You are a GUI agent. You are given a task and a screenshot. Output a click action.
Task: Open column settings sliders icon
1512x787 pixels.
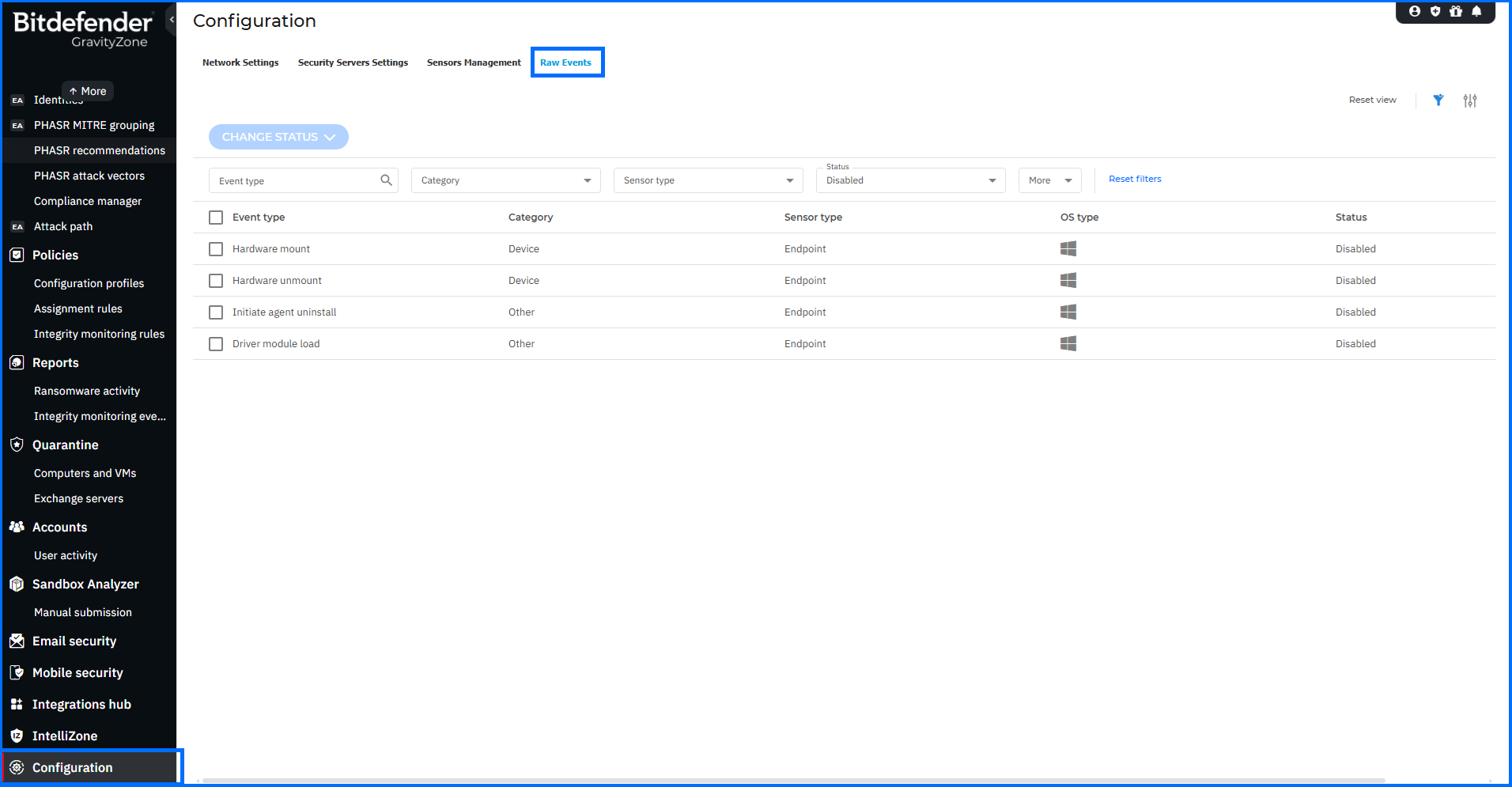pyautogui.click(x=1470, y=100)
